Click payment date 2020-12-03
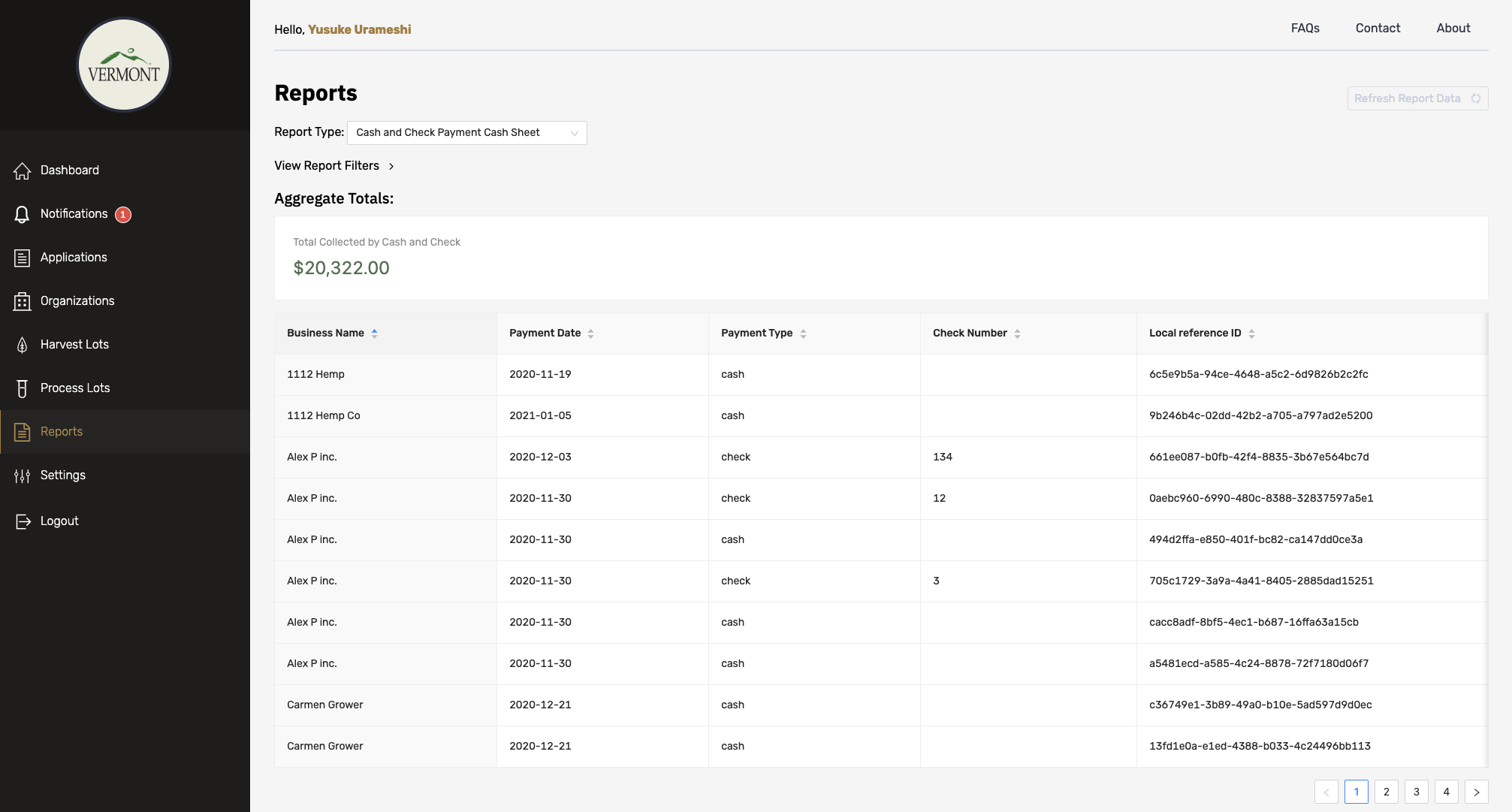 click(540, 457)
